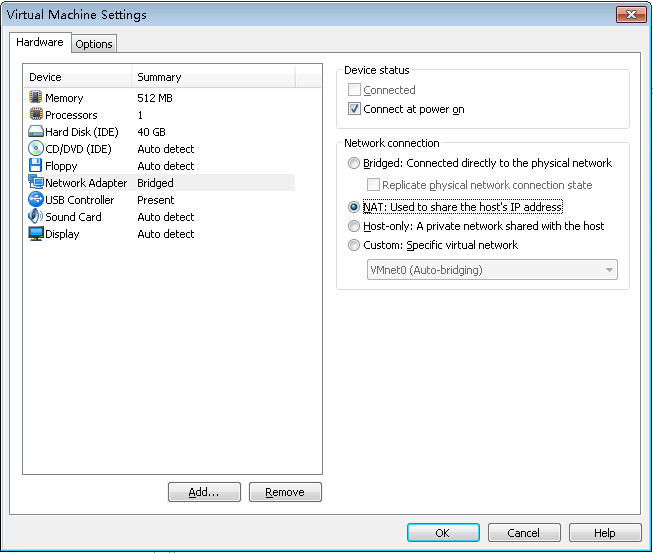Select the Floppy device label

[x=61, y=166]
